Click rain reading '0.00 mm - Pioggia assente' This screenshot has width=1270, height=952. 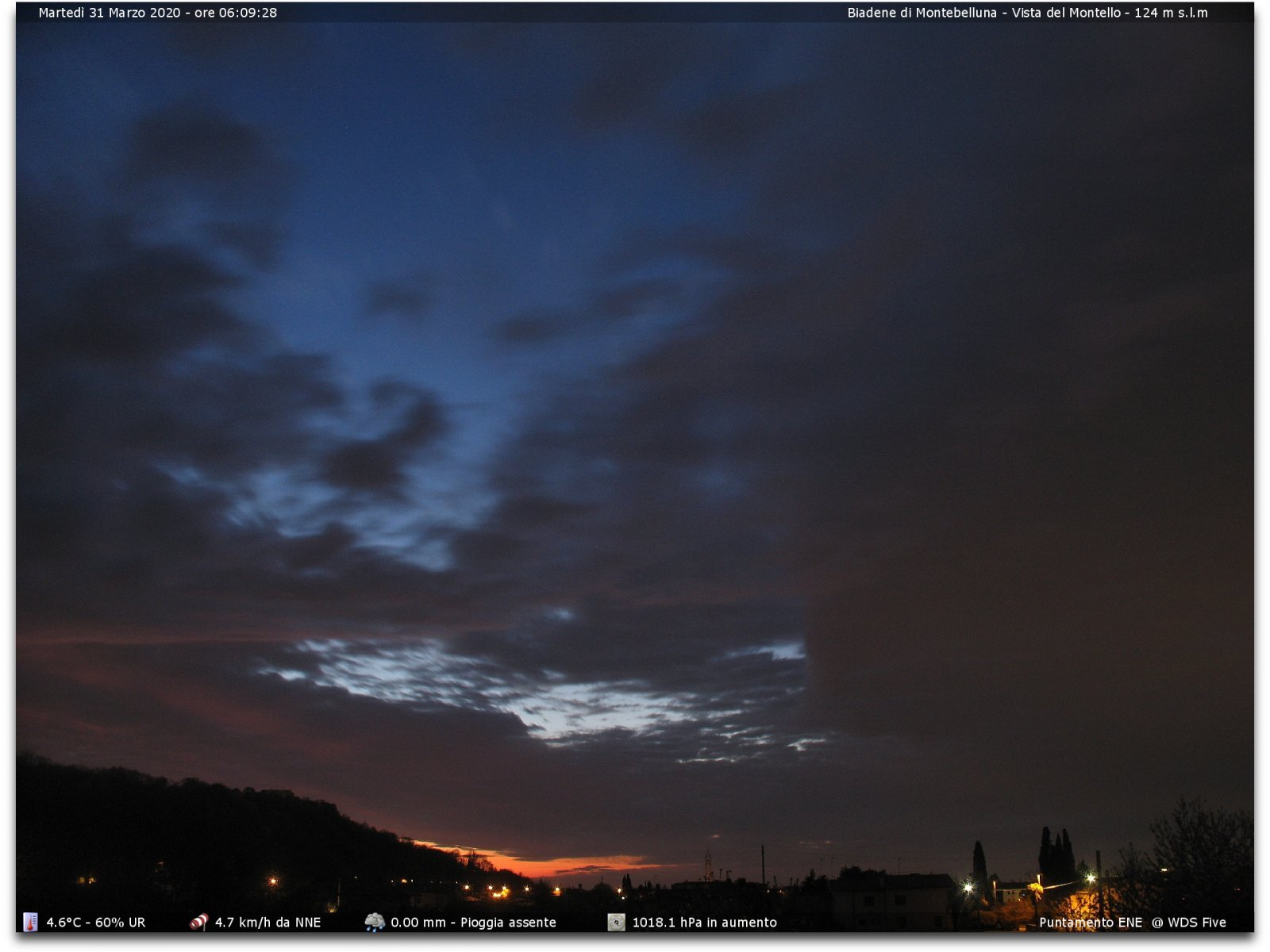[473, 923]
